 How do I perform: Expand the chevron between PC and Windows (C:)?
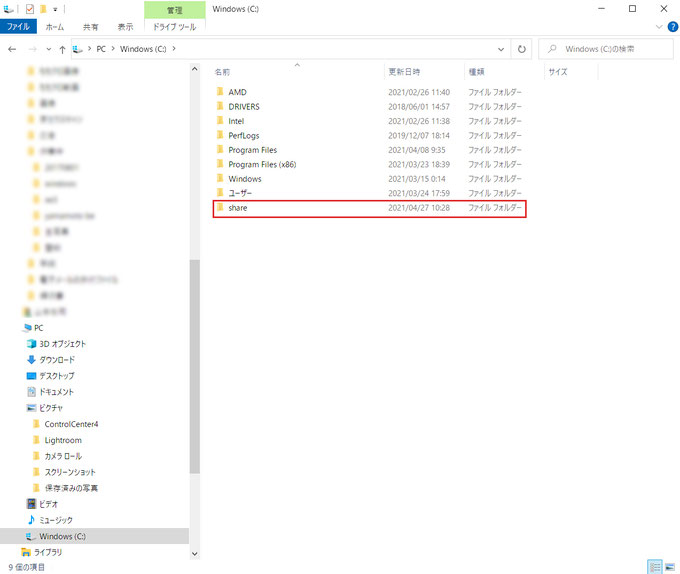pyautogui.click(x=113, y=49)
